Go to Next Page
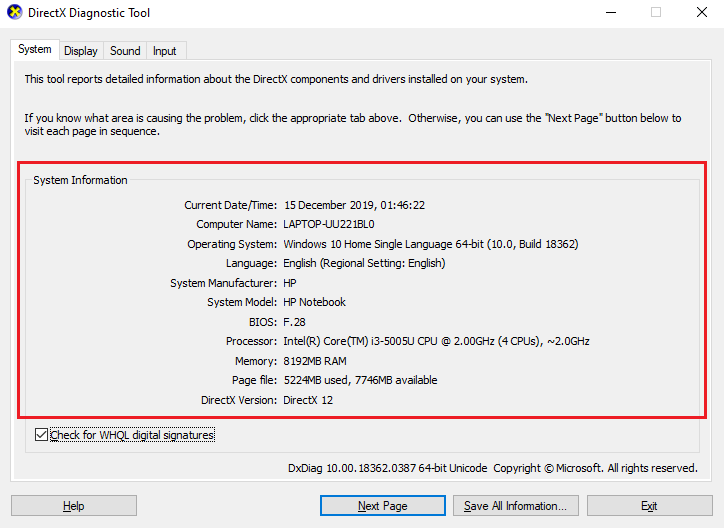This screenshot has height=528, width=724. pos(383,506)
